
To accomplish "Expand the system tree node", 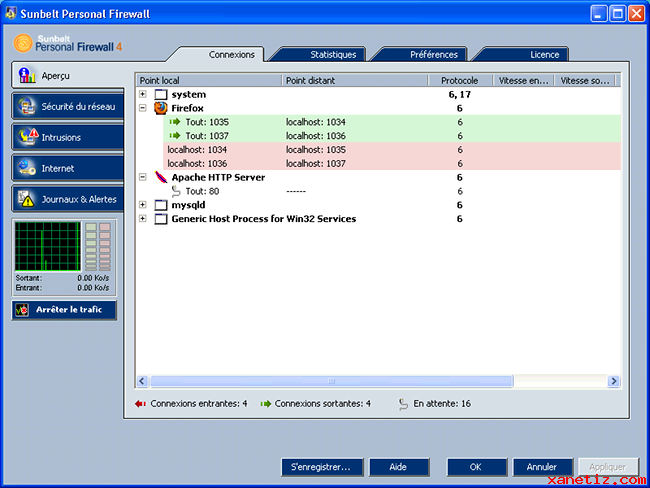I will [x=143, y=94].
